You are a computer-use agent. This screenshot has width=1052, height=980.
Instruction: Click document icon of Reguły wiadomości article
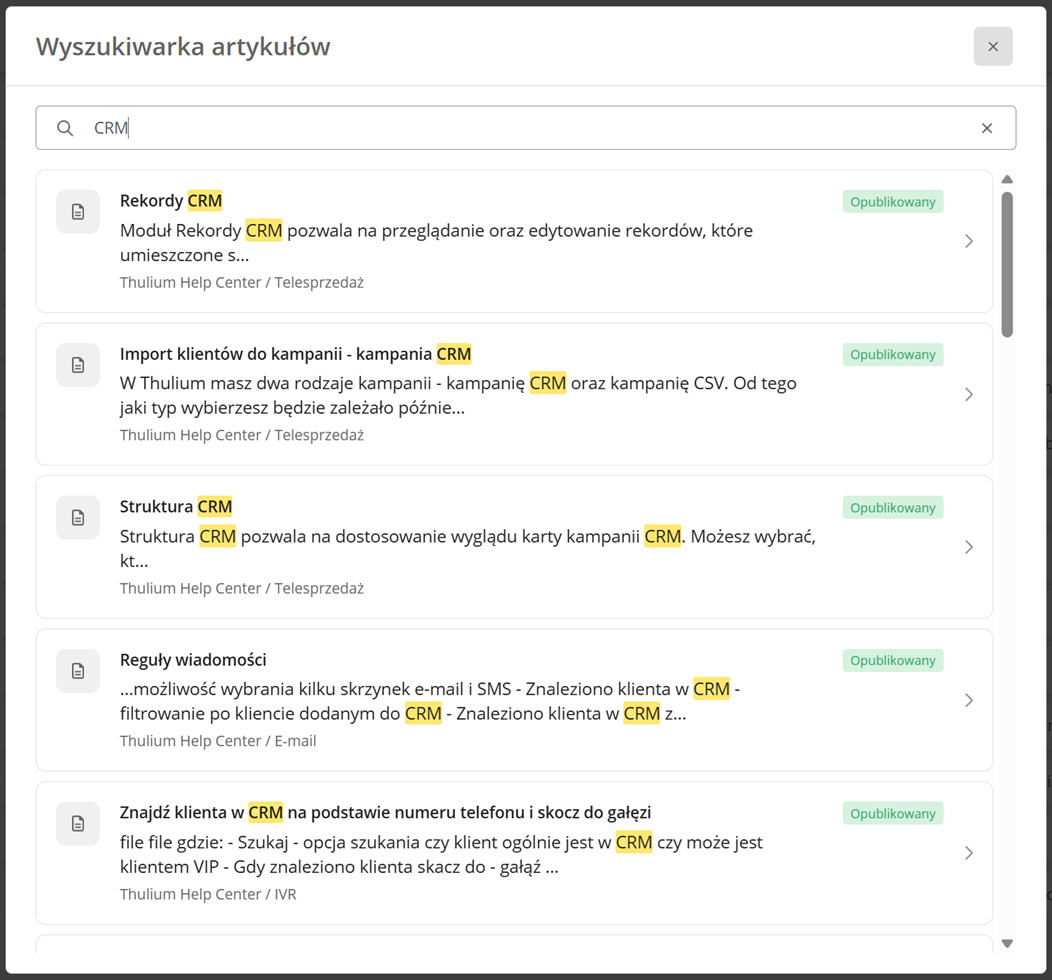[78, 671]
